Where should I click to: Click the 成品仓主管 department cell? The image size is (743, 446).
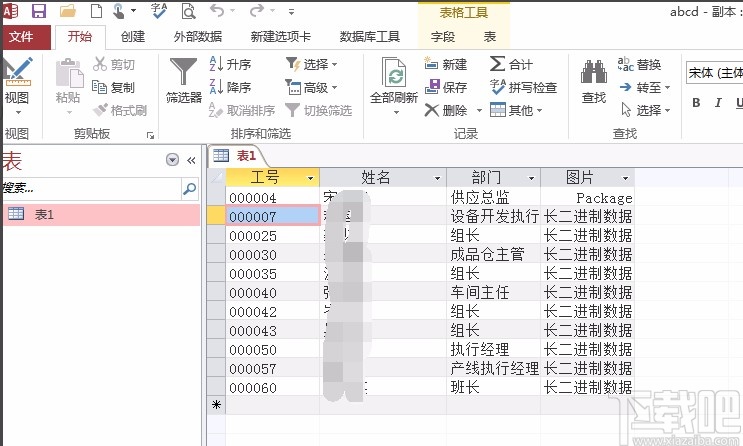click(493, 254)
